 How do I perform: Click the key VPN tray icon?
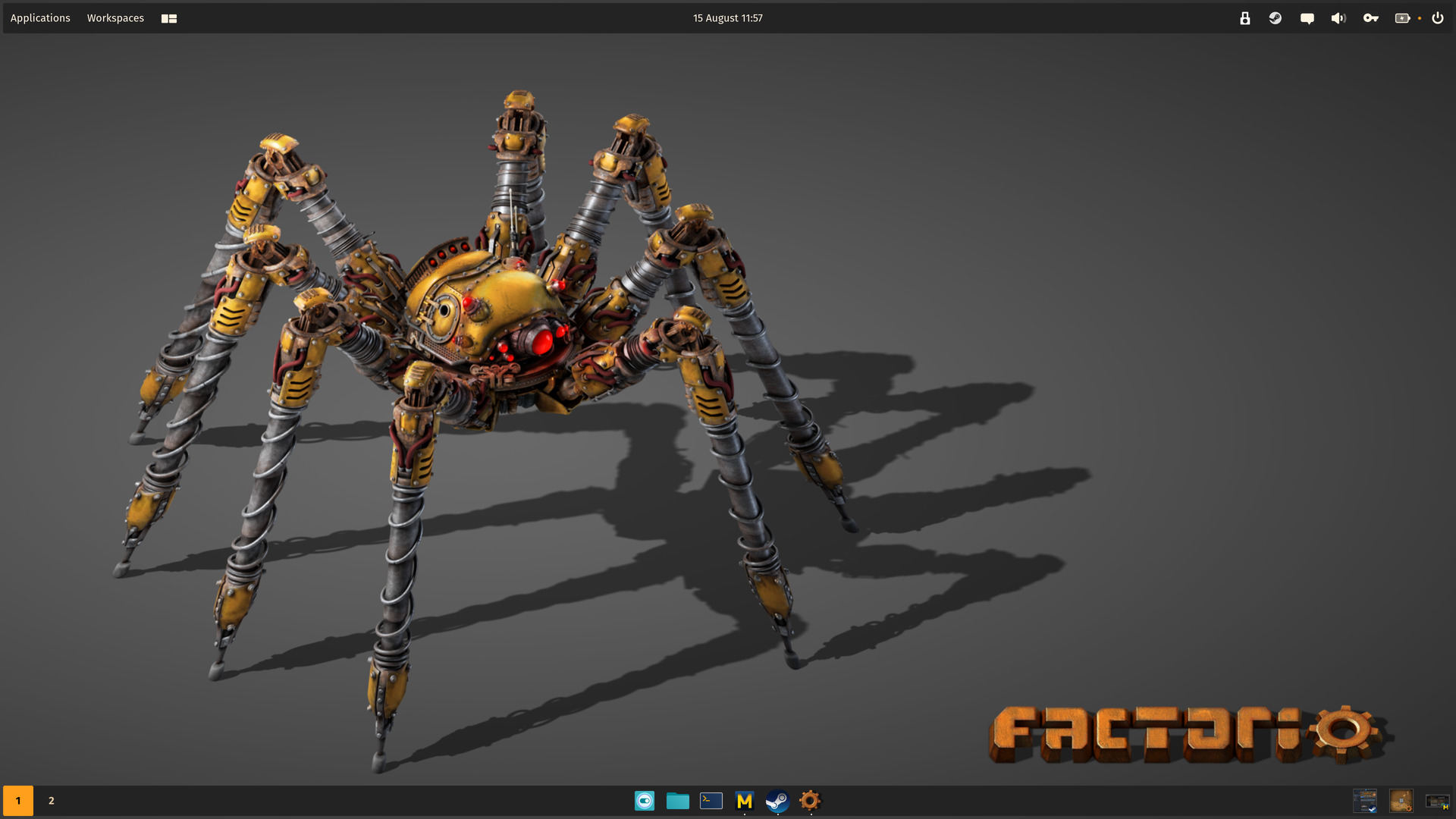[1370, 18]
